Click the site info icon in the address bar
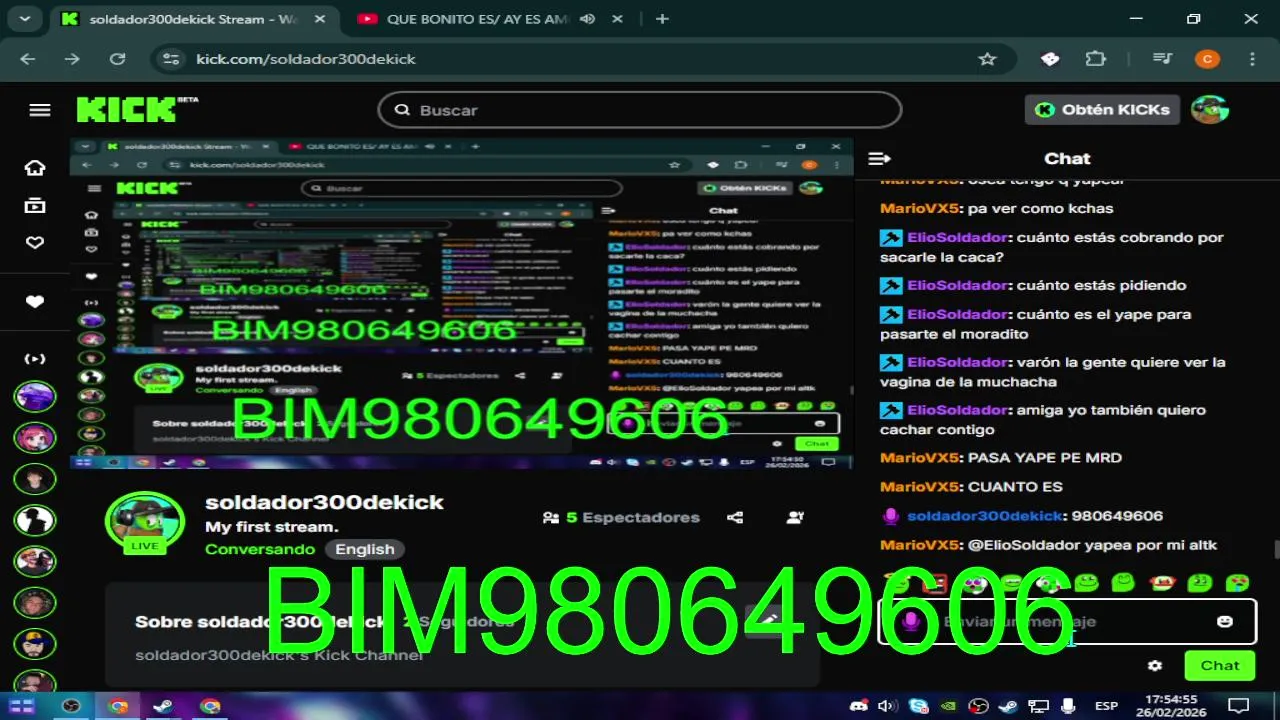 click(173, 59)
